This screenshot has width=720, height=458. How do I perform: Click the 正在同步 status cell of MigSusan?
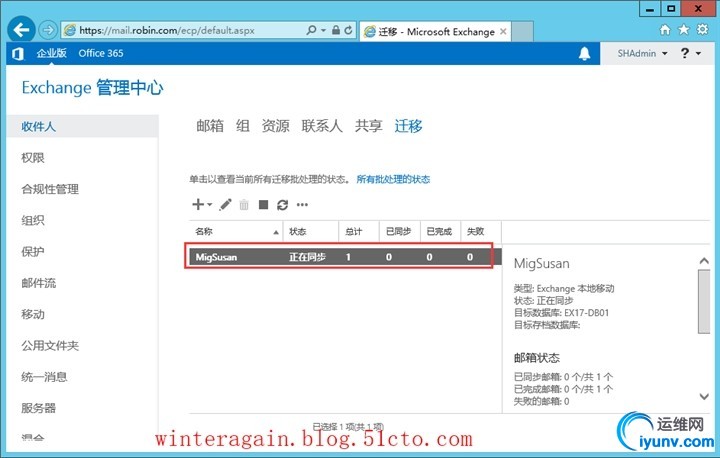(x=307, y=257)
